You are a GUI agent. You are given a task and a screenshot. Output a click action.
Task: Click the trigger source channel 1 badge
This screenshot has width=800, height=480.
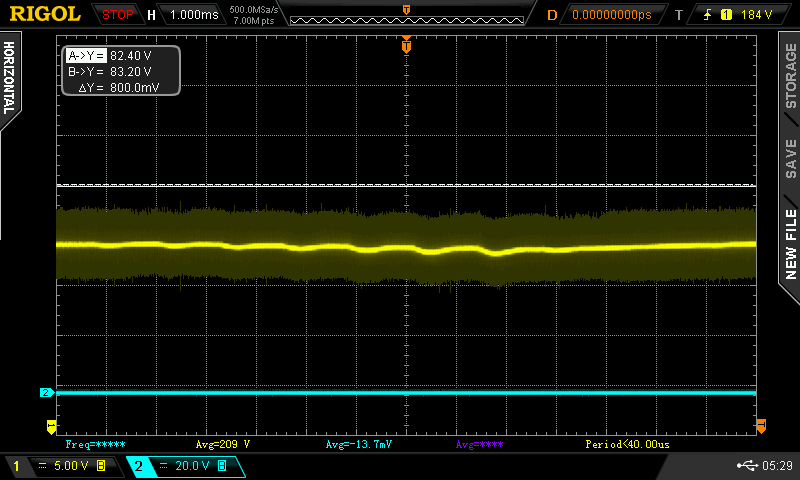(726, 15)
